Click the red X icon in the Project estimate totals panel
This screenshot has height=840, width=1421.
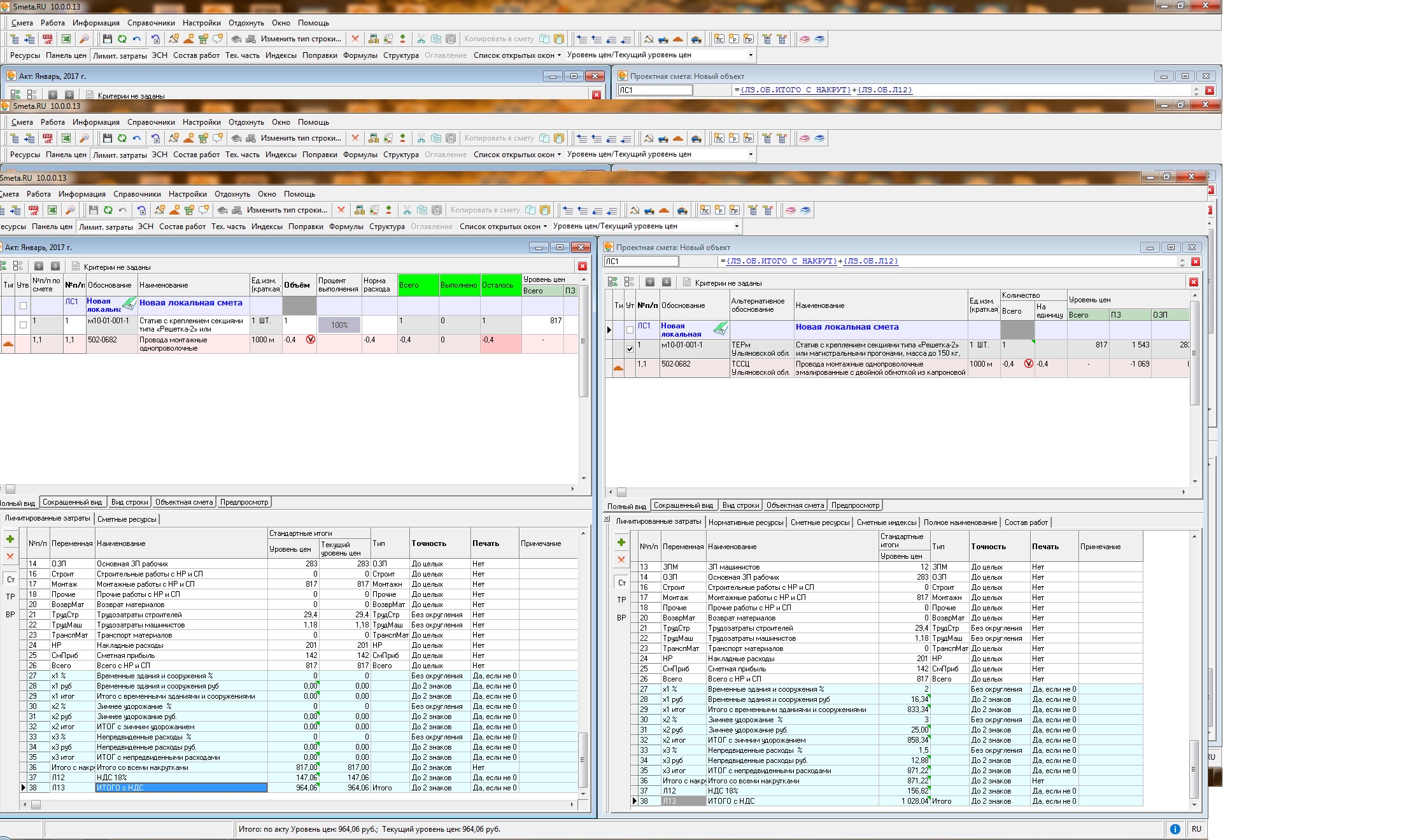621,559
